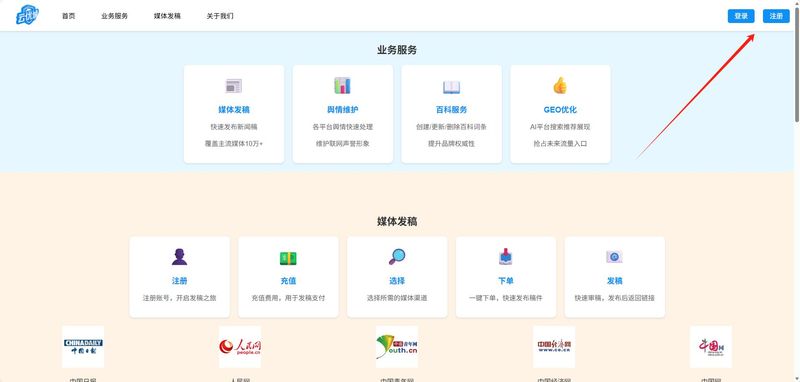Viewport: 800px width, 382px height.
Task: Click the money icon in 充值 step
Action: (288, 258)
